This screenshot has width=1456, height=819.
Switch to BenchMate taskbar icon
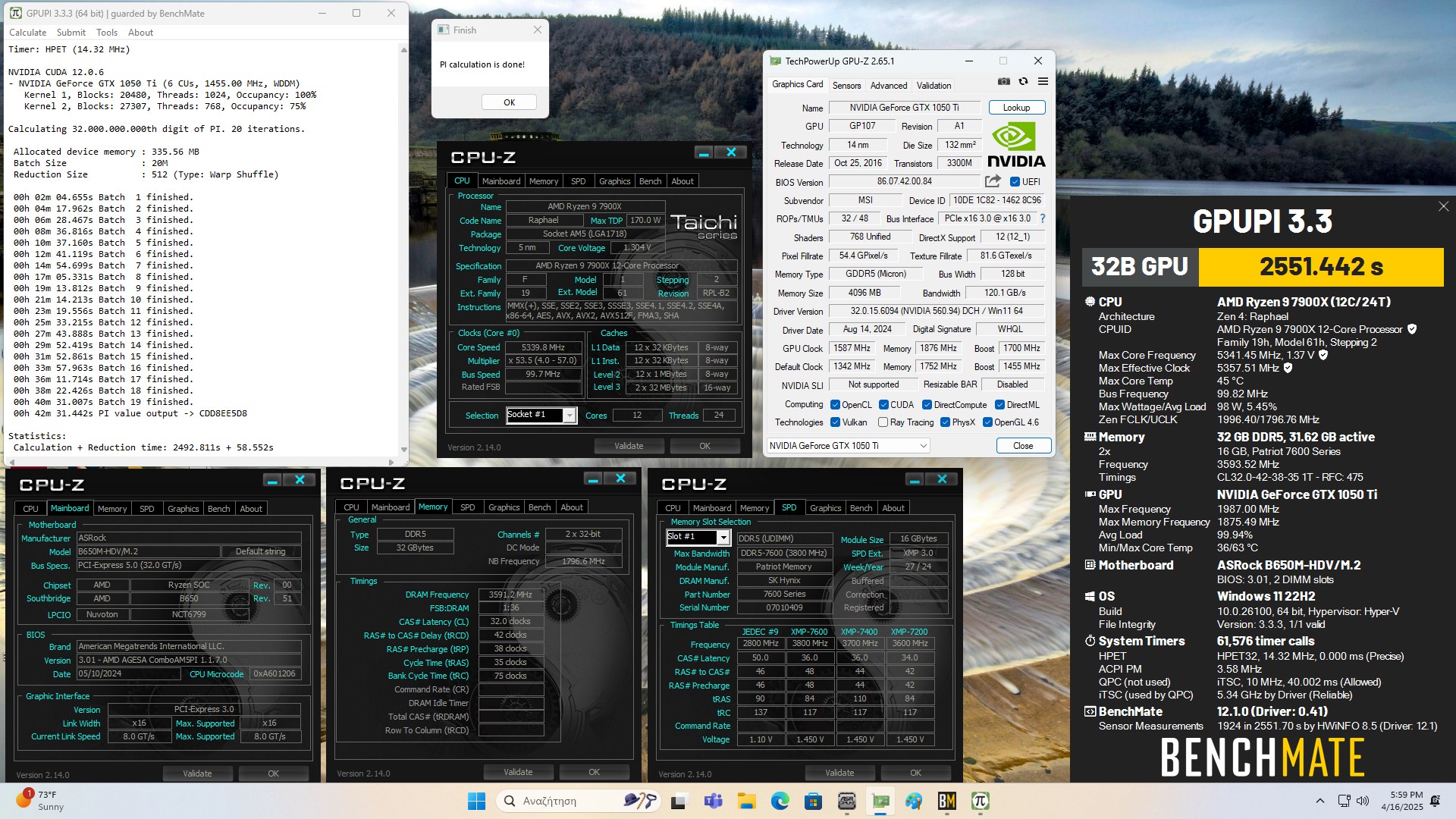pyautogui.click(x=946, y=801)
